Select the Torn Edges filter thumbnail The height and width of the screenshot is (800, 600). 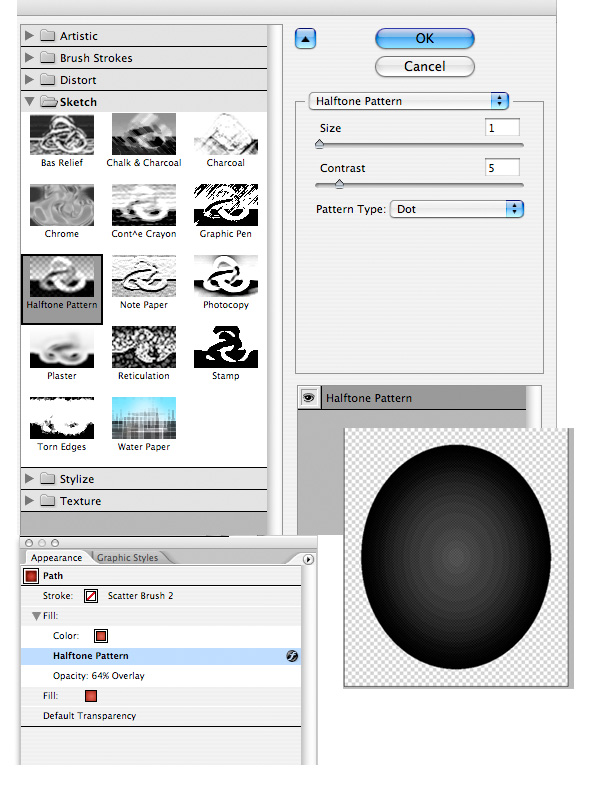[x=62, y=418]
